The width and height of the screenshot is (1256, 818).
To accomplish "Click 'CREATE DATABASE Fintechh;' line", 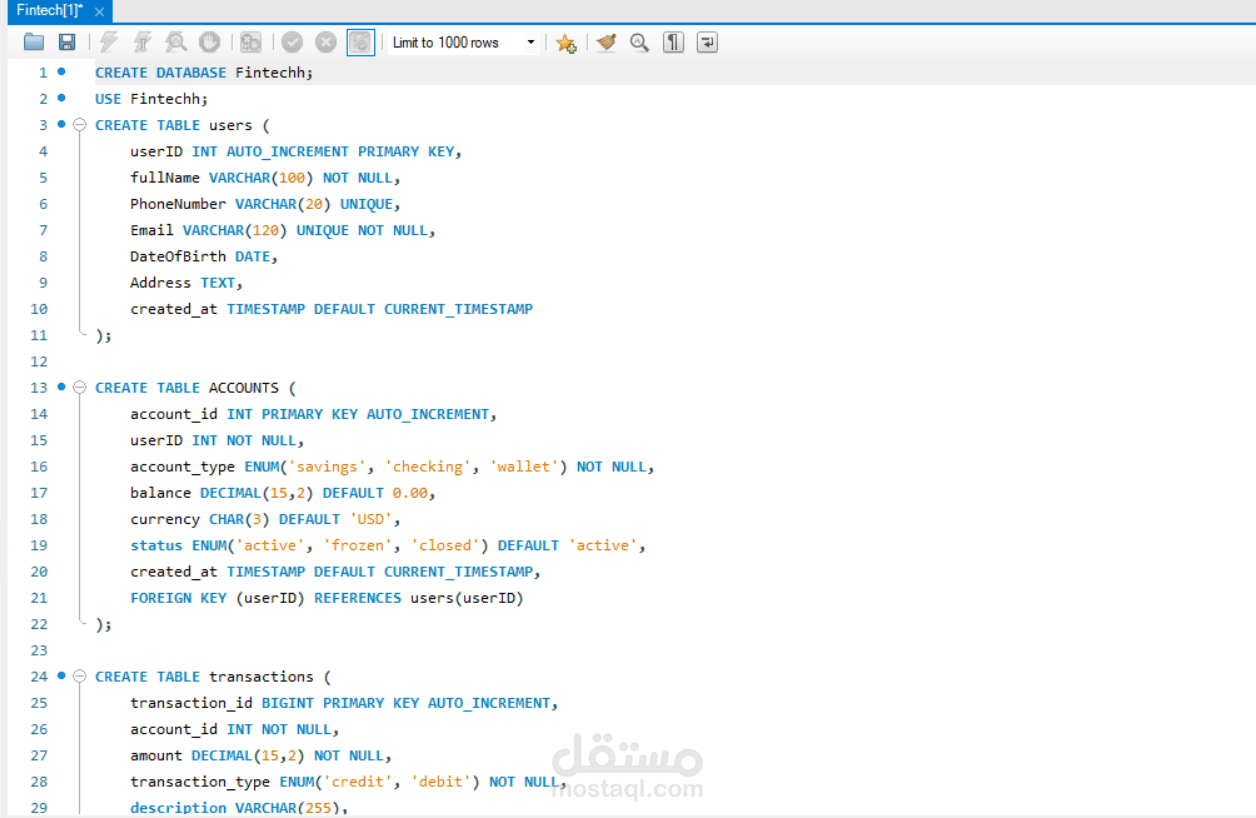I will click(204, 73).
